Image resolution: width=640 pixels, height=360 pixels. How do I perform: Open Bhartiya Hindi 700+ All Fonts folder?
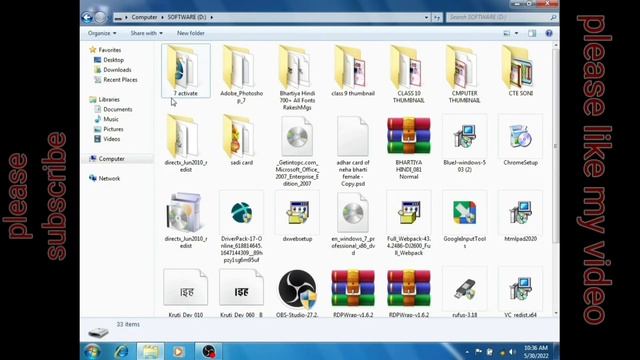(x=297, y=78)
